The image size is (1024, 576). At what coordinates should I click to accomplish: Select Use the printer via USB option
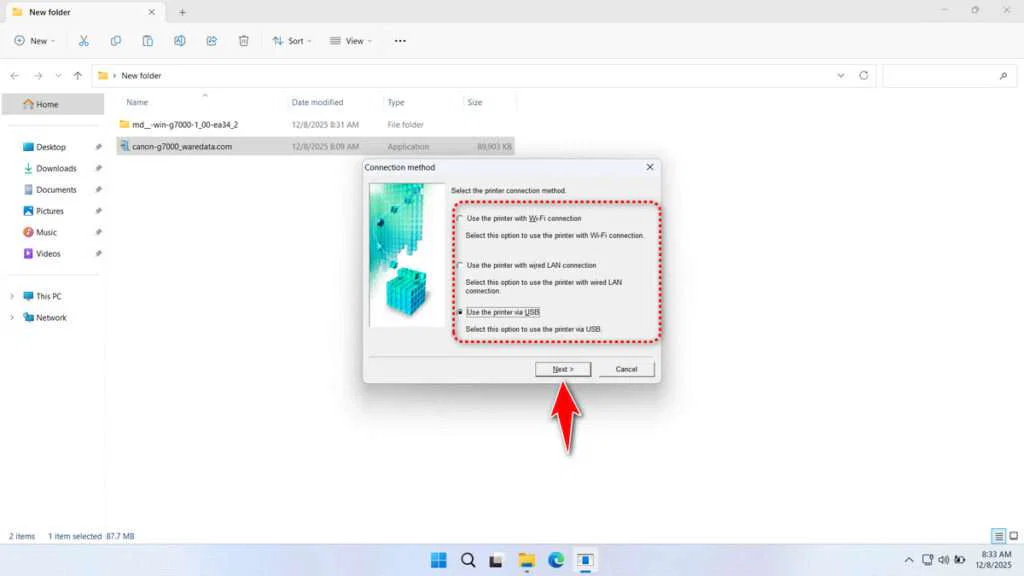coord(463,312)
